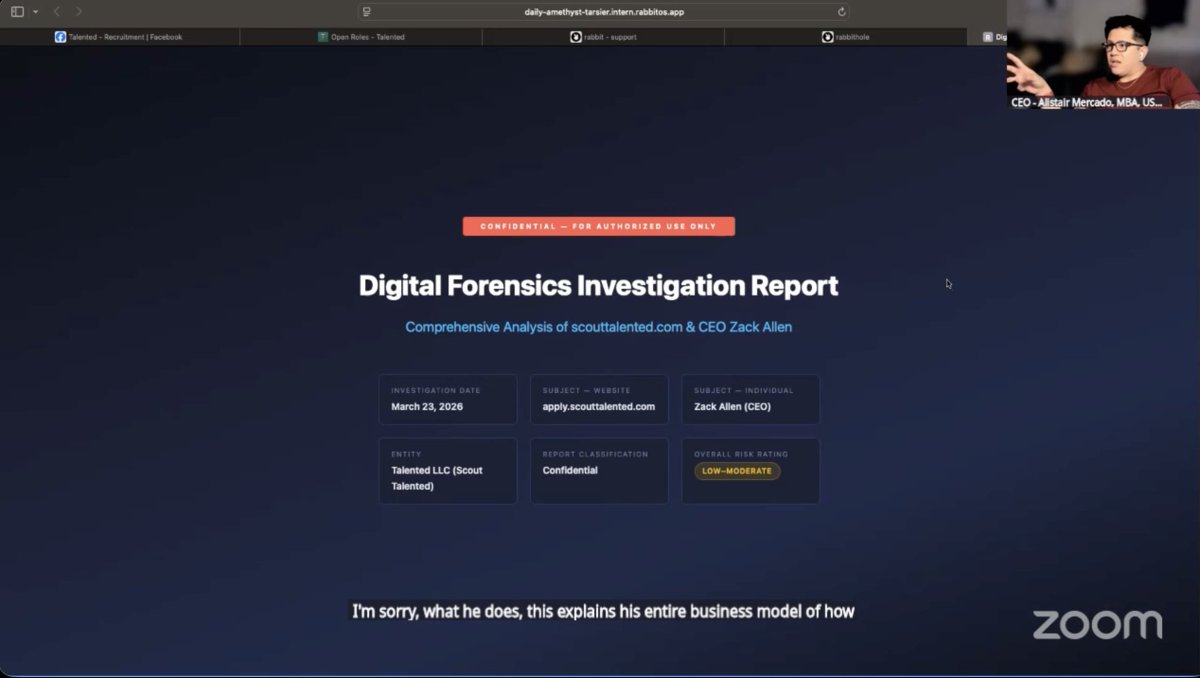
Task: Click the Open Roles tab favicon
Action: click(323, 37)
